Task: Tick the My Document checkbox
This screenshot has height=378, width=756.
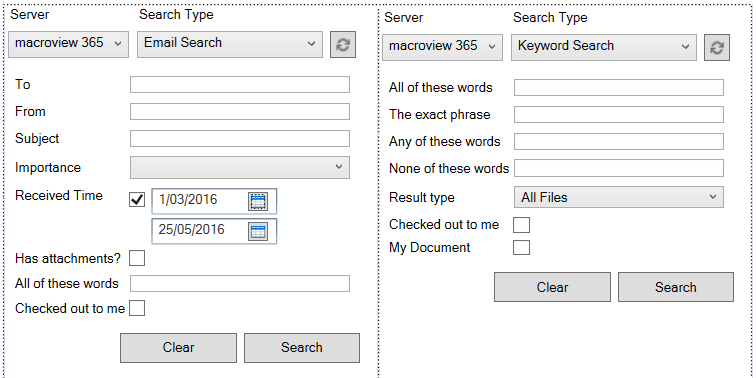Action: (x=521, y=247)
